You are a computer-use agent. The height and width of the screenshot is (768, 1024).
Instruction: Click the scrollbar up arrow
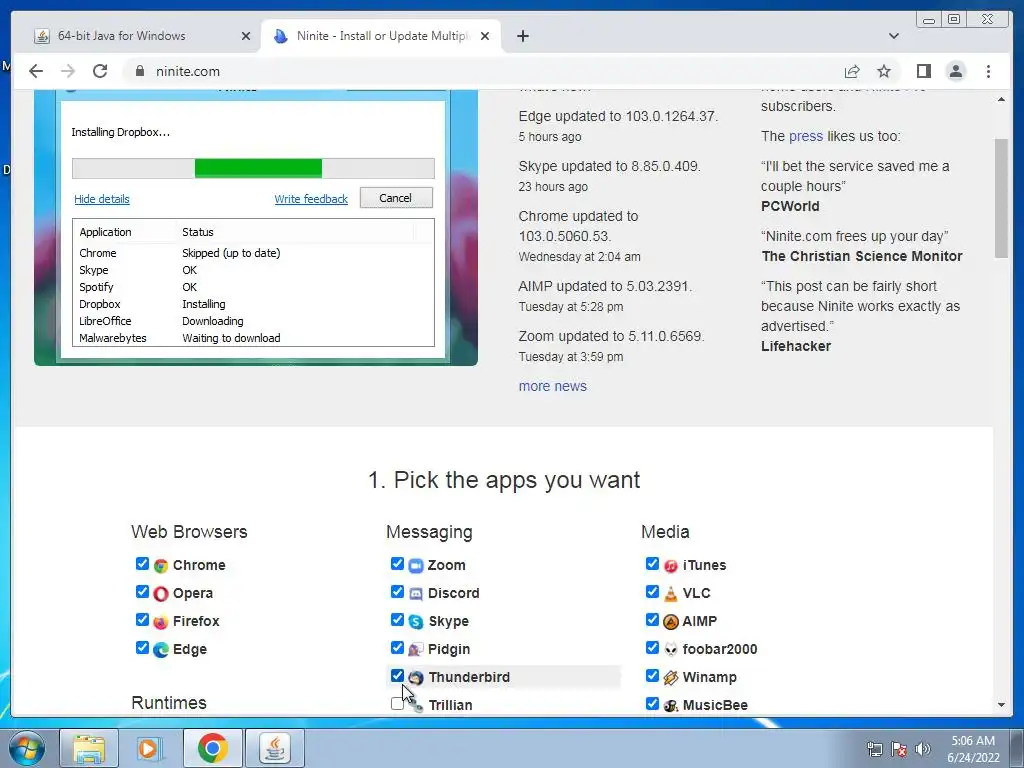click(x=1001, y=99)
